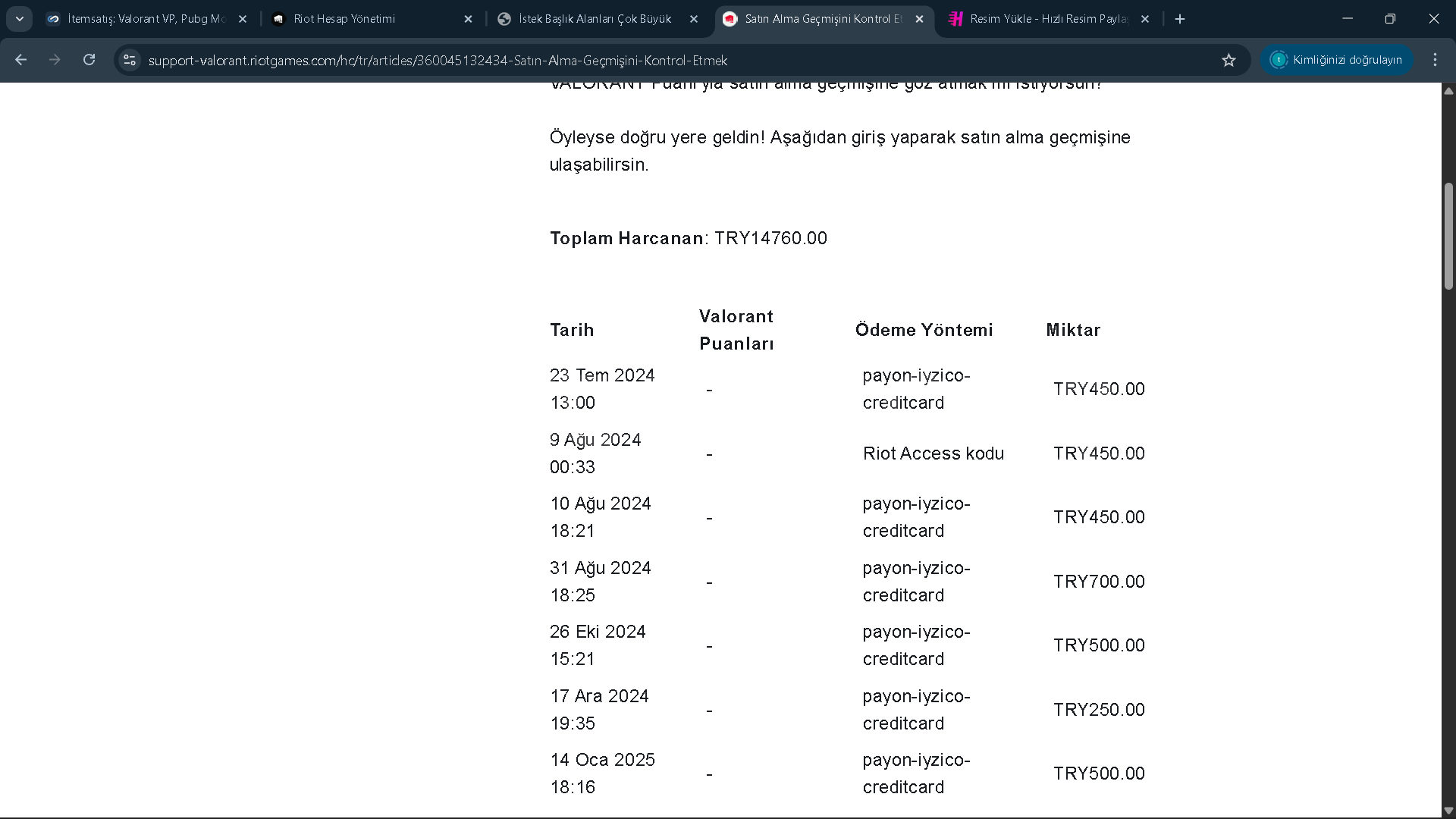Click Kimliğinizi doğrulayın profile button
The height and width of the screenshot is (819, 1456).
pos(1337,60)
